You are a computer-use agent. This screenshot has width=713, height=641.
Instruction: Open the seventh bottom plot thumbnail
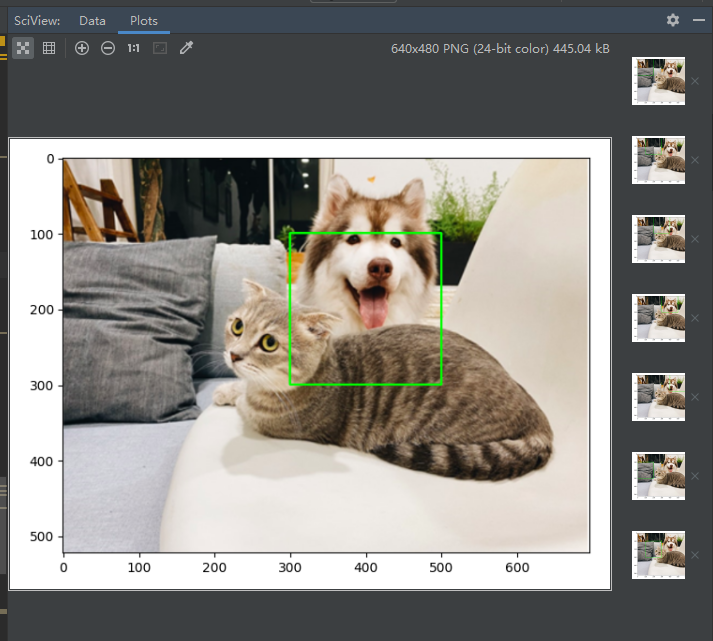pos(658,555)
